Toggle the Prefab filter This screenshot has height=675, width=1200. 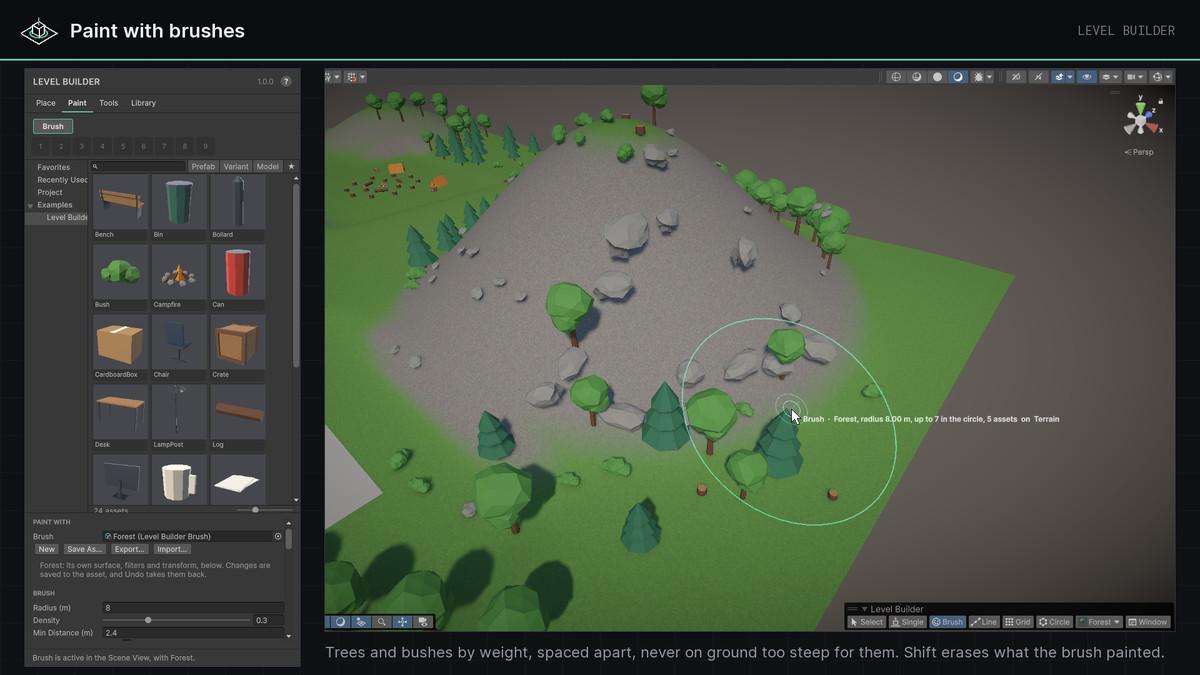203,166
